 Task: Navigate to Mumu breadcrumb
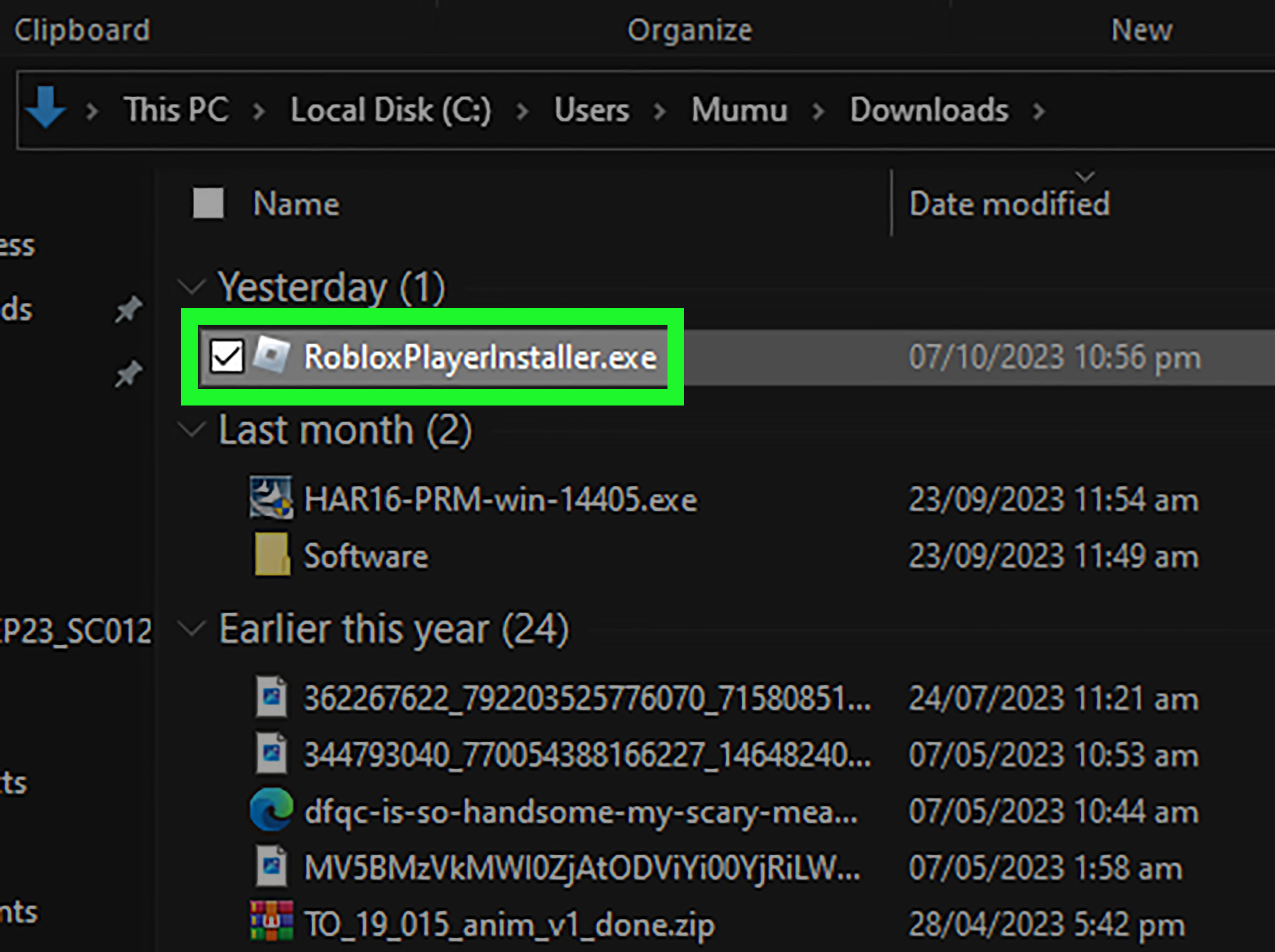click(739, 110)
